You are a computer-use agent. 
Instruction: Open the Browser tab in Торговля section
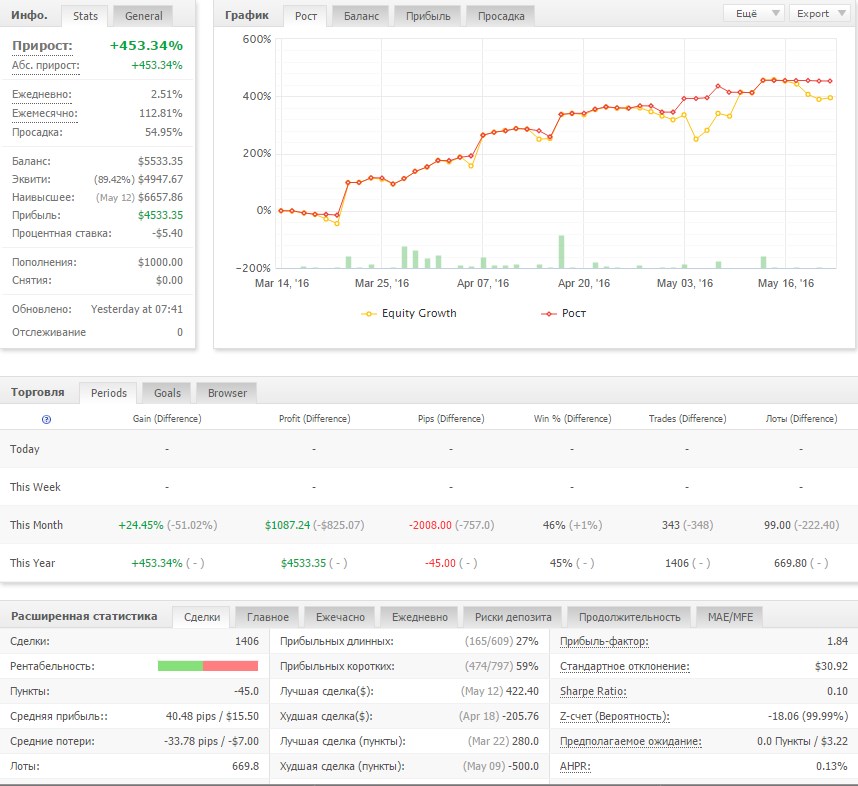[227, 393]
